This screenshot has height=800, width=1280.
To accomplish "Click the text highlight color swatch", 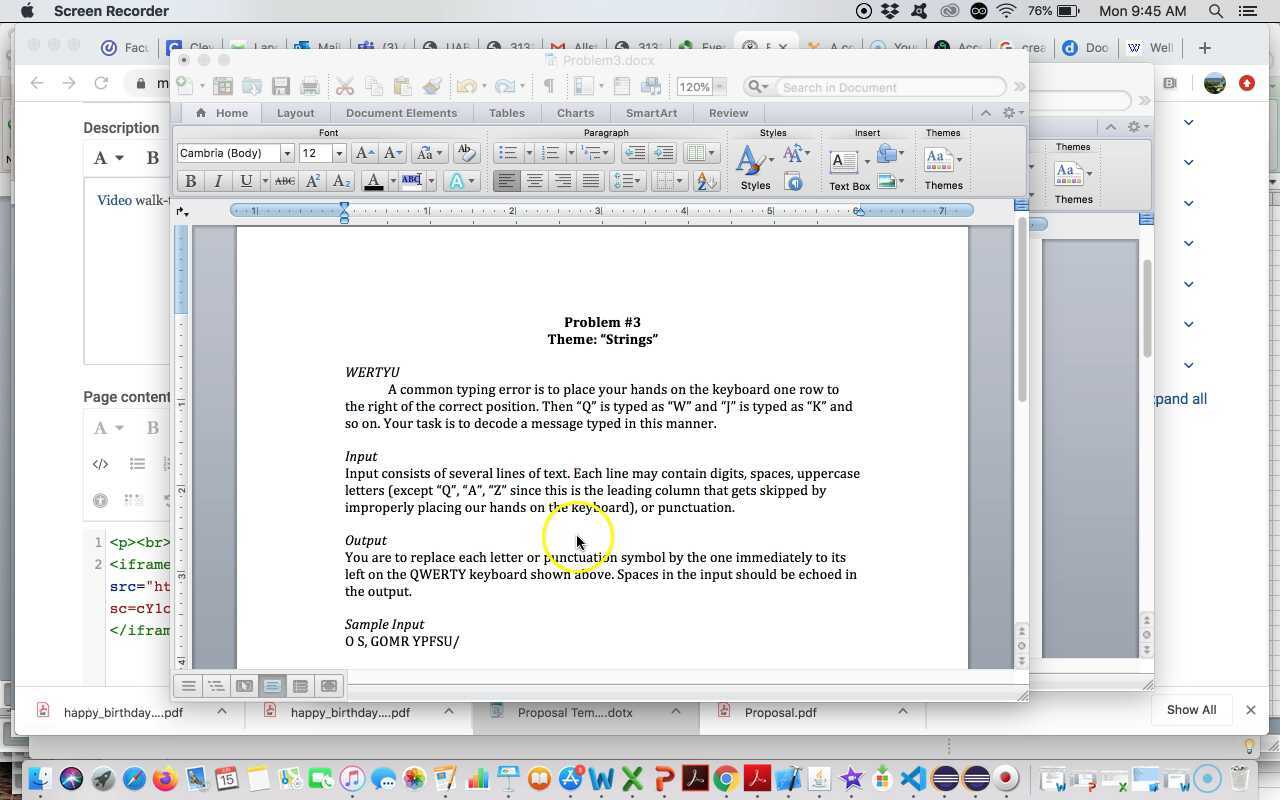I will pos(411,181).
